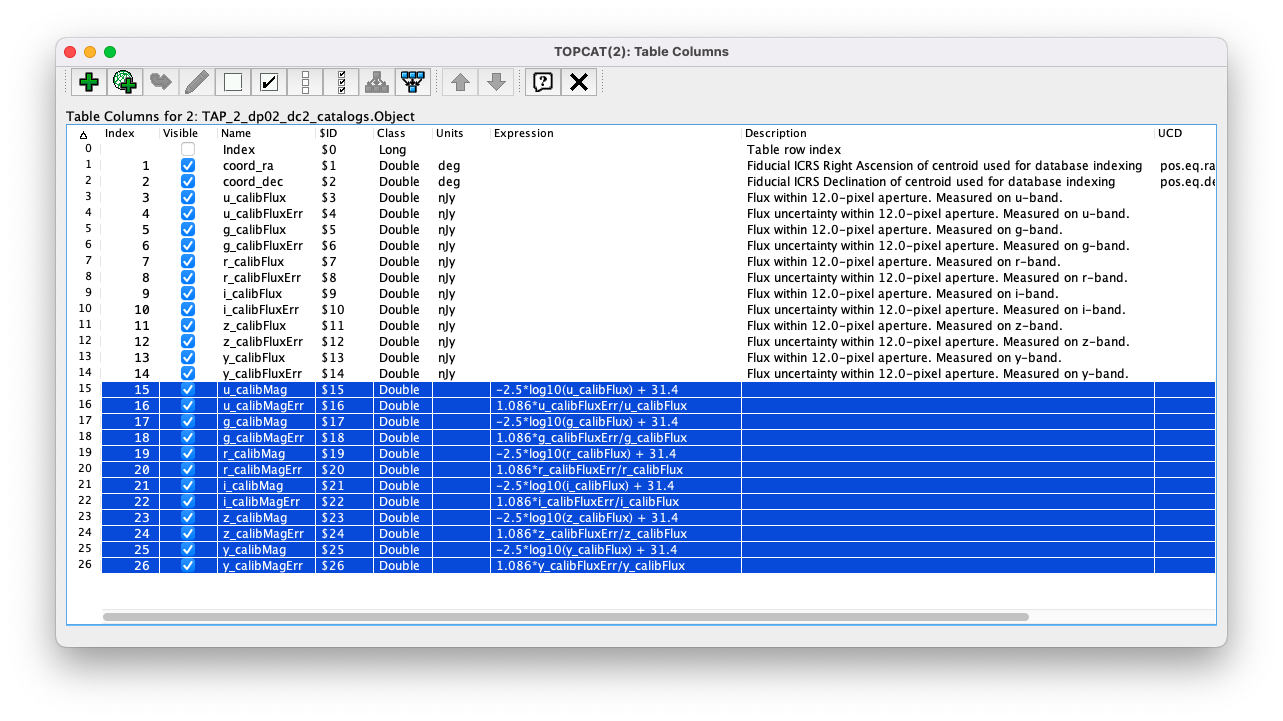Move selected columns down with the arrow icon
Viewport: 1283px width, 721px height.
(496, 82)
